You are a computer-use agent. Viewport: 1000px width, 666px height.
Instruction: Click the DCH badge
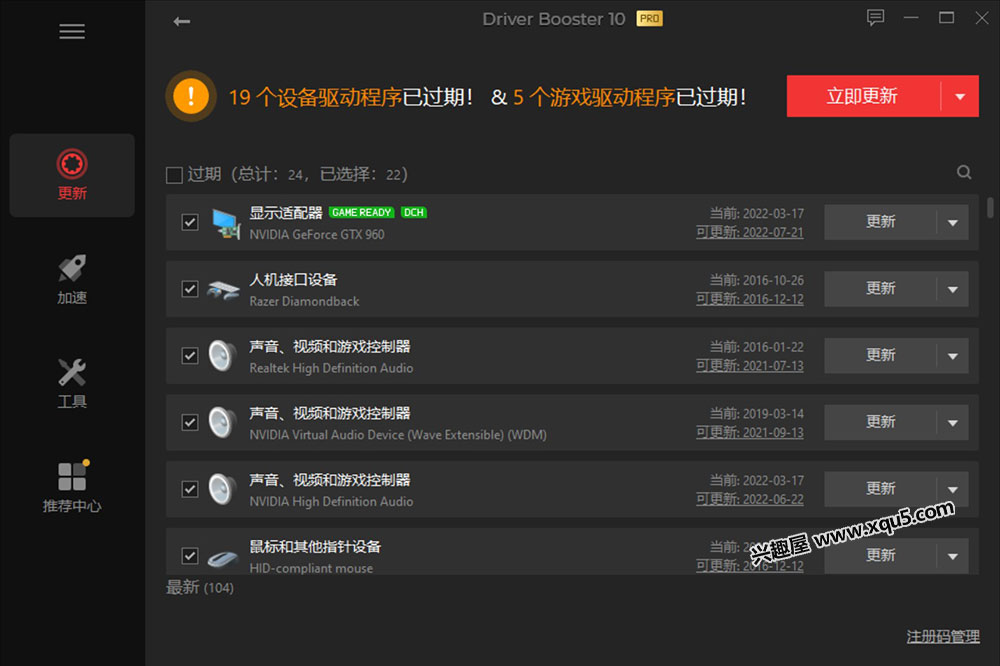pos(414,212)
